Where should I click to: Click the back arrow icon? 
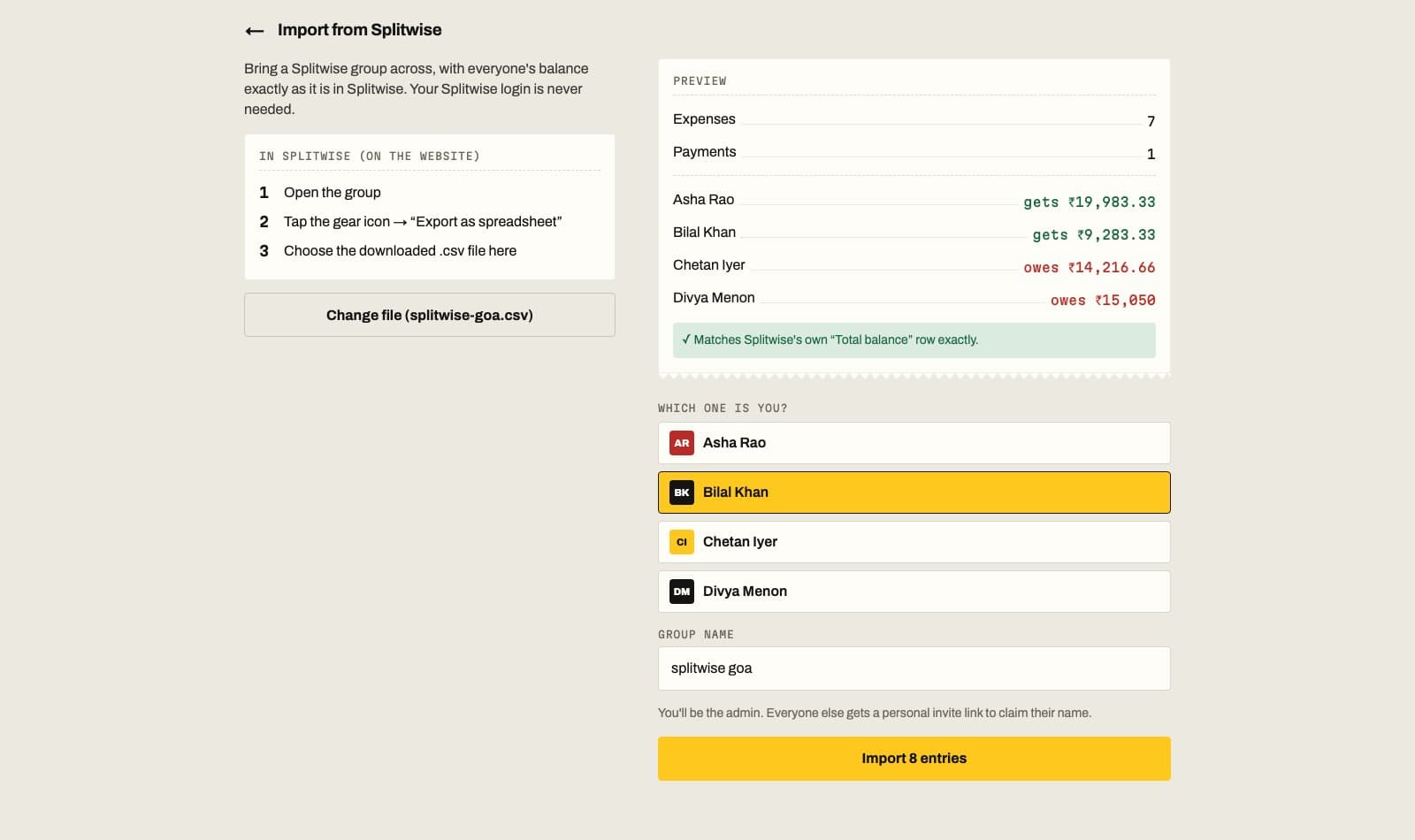255,31
